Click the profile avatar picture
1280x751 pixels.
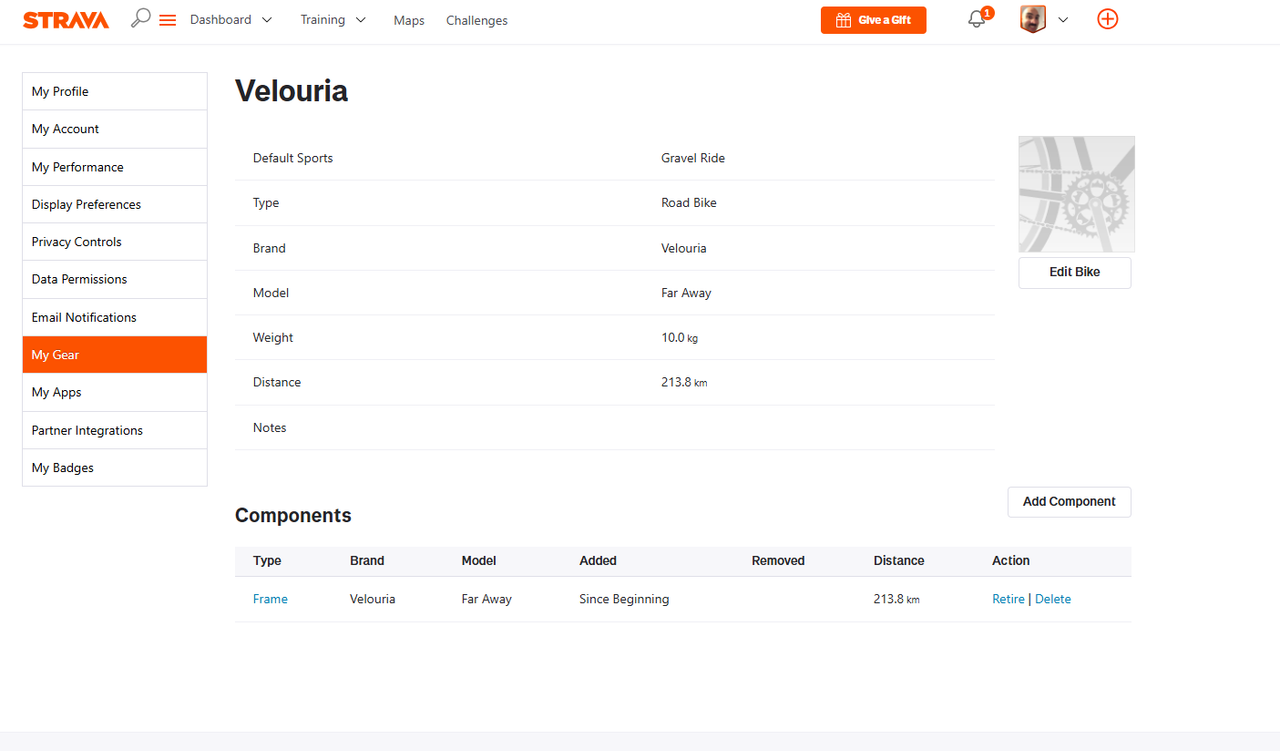(x=1033, y=19)
